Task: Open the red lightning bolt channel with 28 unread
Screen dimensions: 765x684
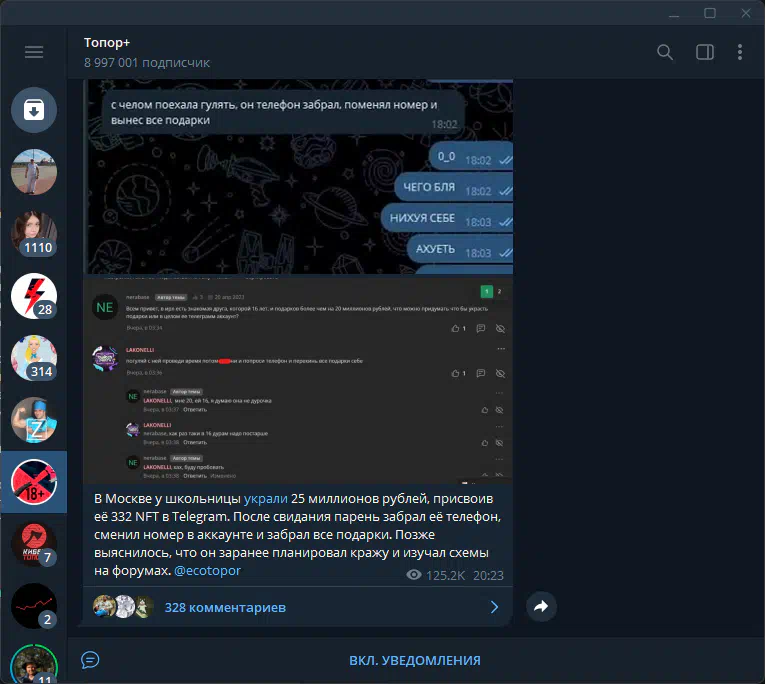Action: coord(34,296)
